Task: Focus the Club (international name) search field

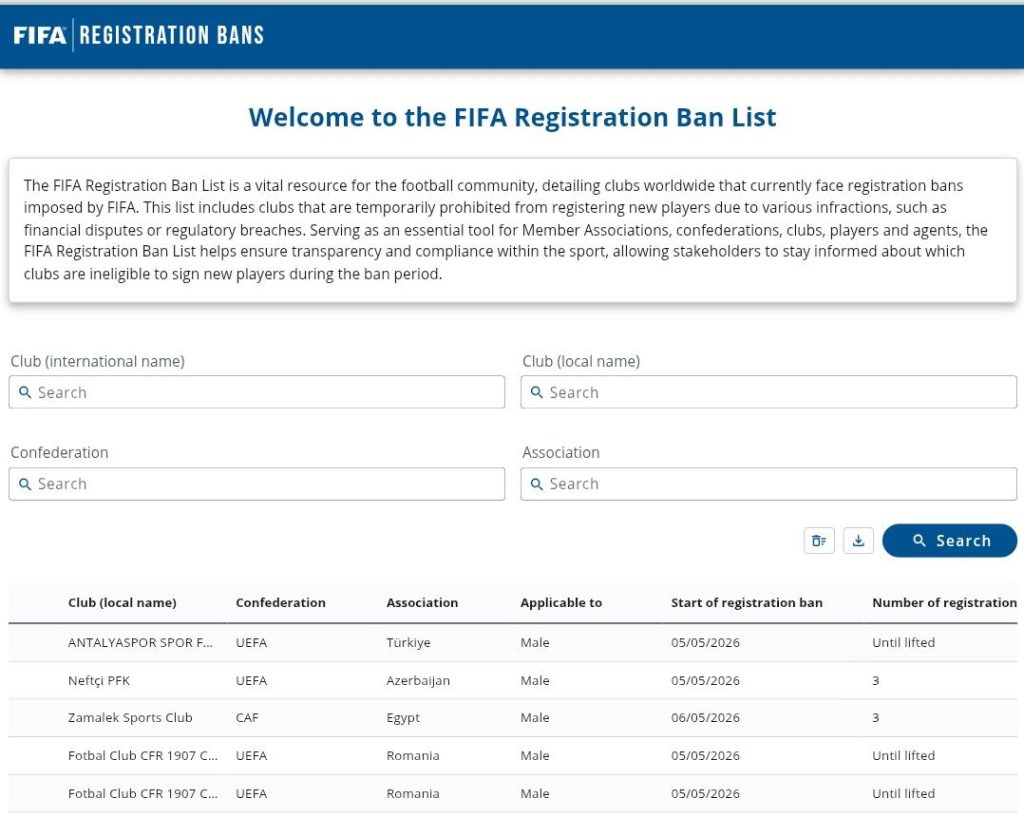Action: pyautogui.click(x=257, y=392)
